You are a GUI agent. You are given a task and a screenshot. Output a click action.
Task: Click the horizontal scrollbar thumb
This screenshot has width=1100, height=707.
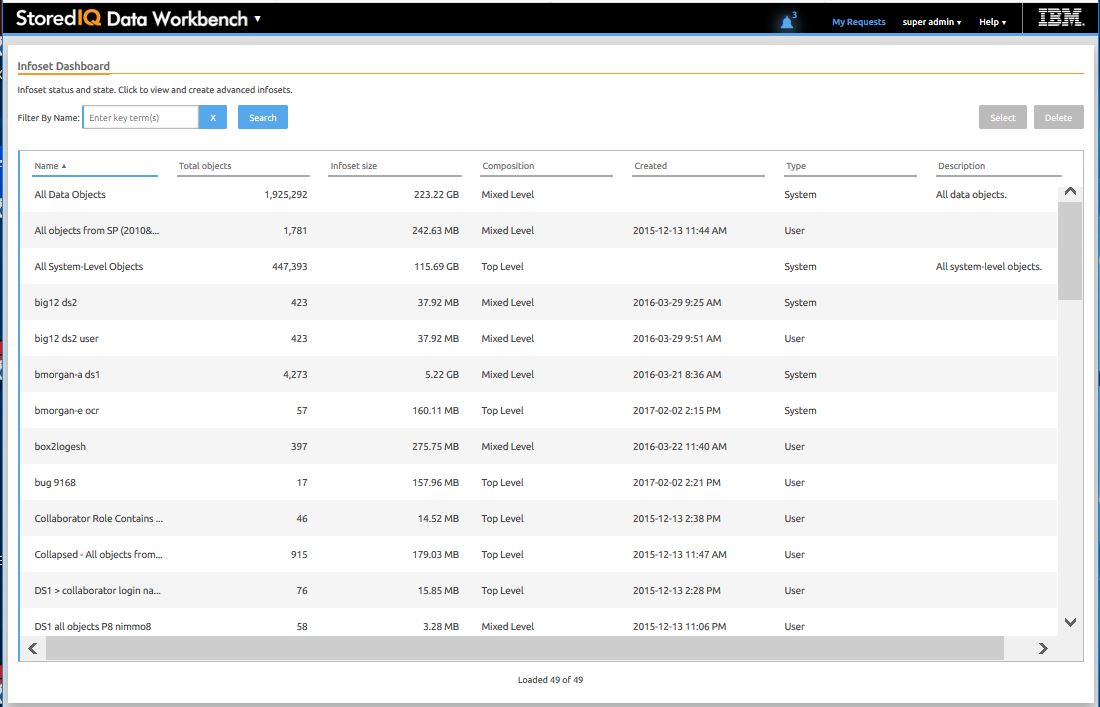coord(525,648)
